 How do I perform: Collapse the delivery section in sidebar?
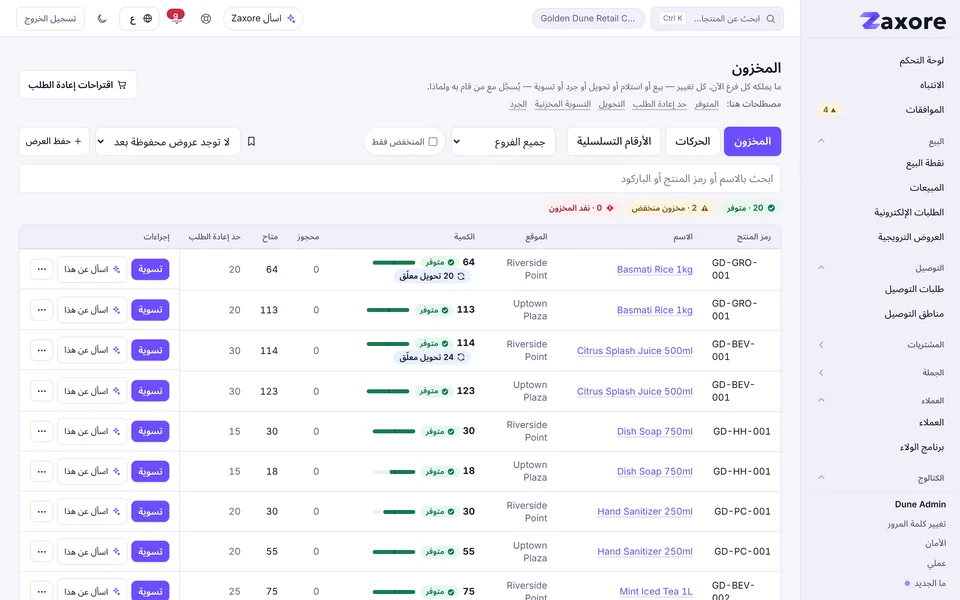[x=821, y=268]
